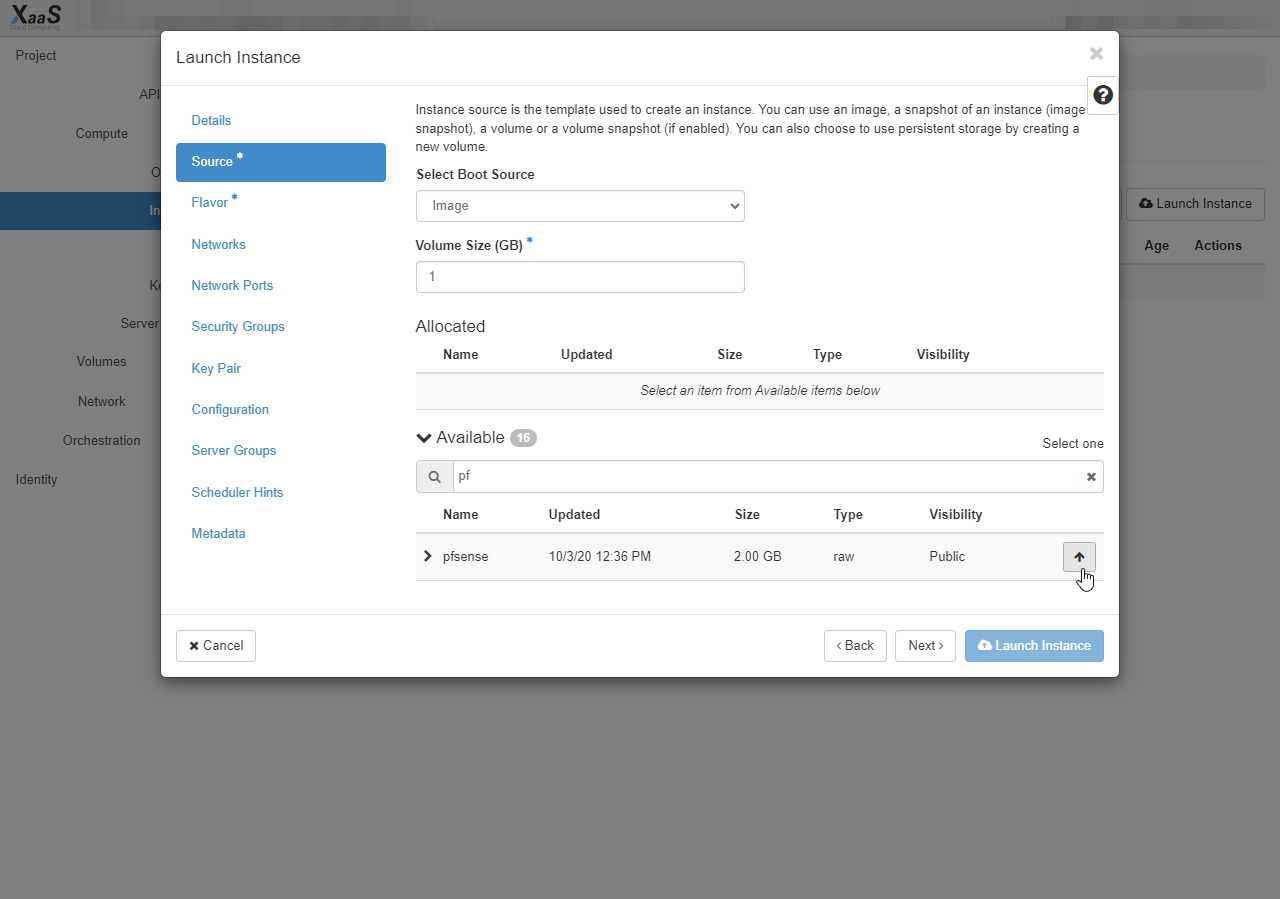The width and height of the screenshot is (1280, 899).
Task: Click the Cancel button
Action: tap(216, 646)
